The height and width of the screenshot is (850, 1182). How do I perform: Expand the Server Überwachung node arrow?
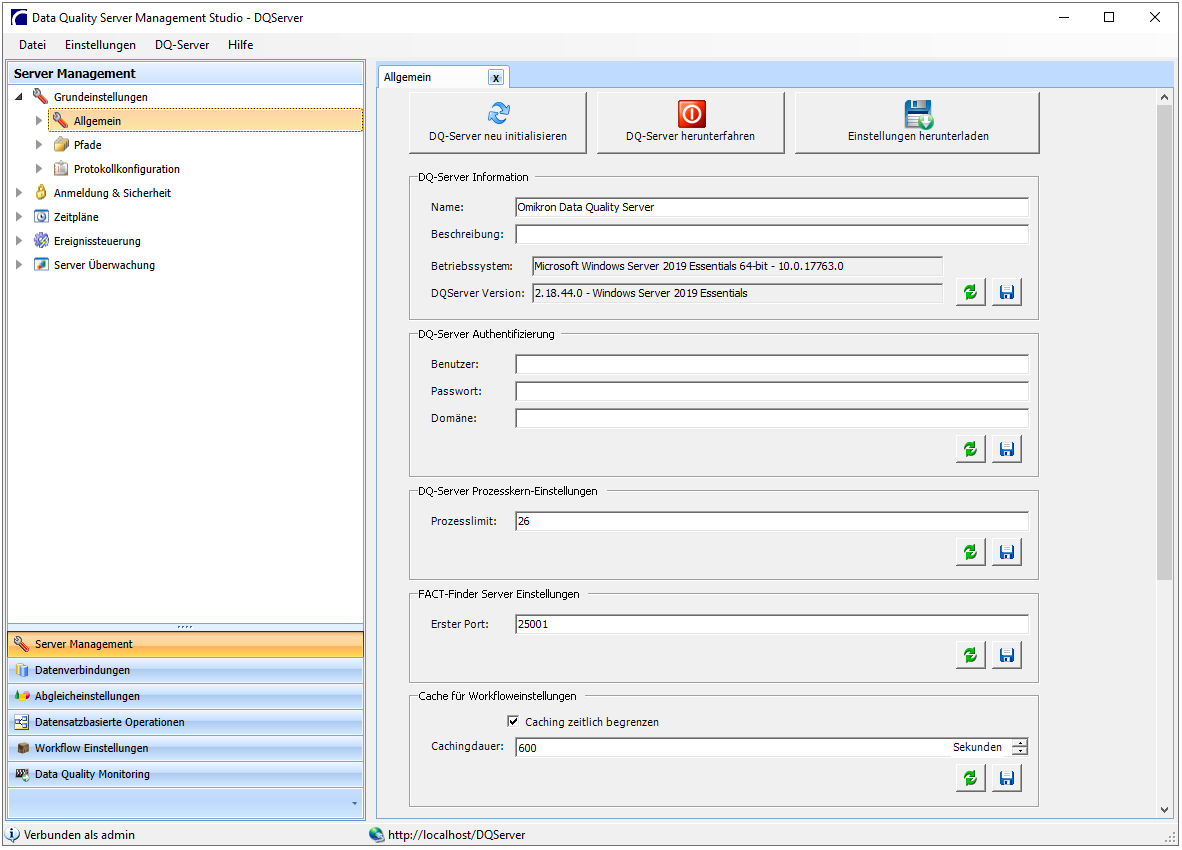point(19,264)
